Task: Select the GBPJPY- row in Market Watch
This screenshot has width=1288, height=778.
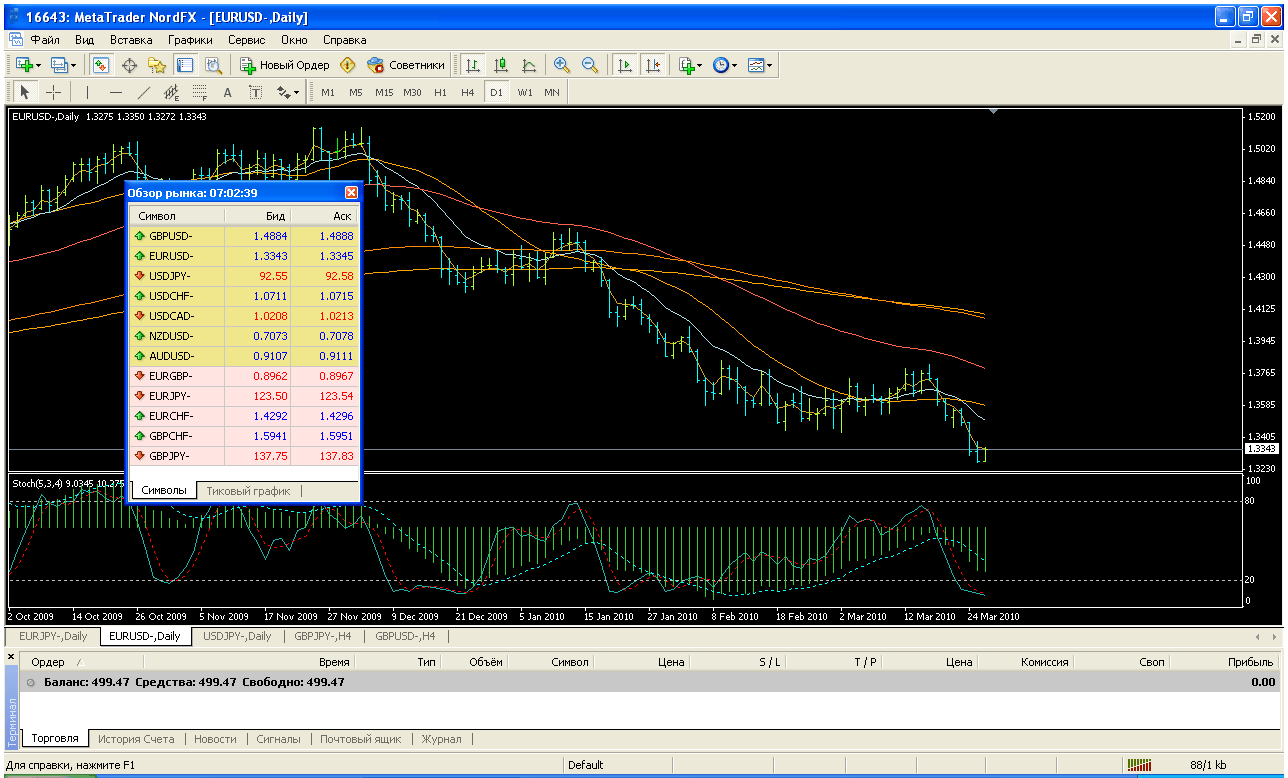Action: click(244, 456)
